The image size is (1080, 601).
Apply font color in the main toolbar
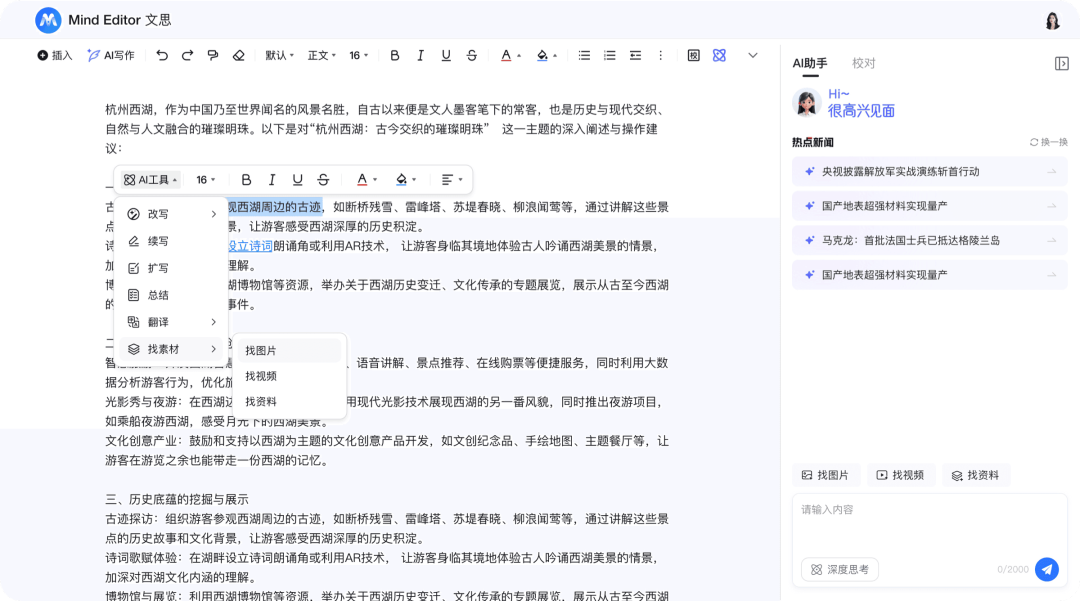(506, 56)
